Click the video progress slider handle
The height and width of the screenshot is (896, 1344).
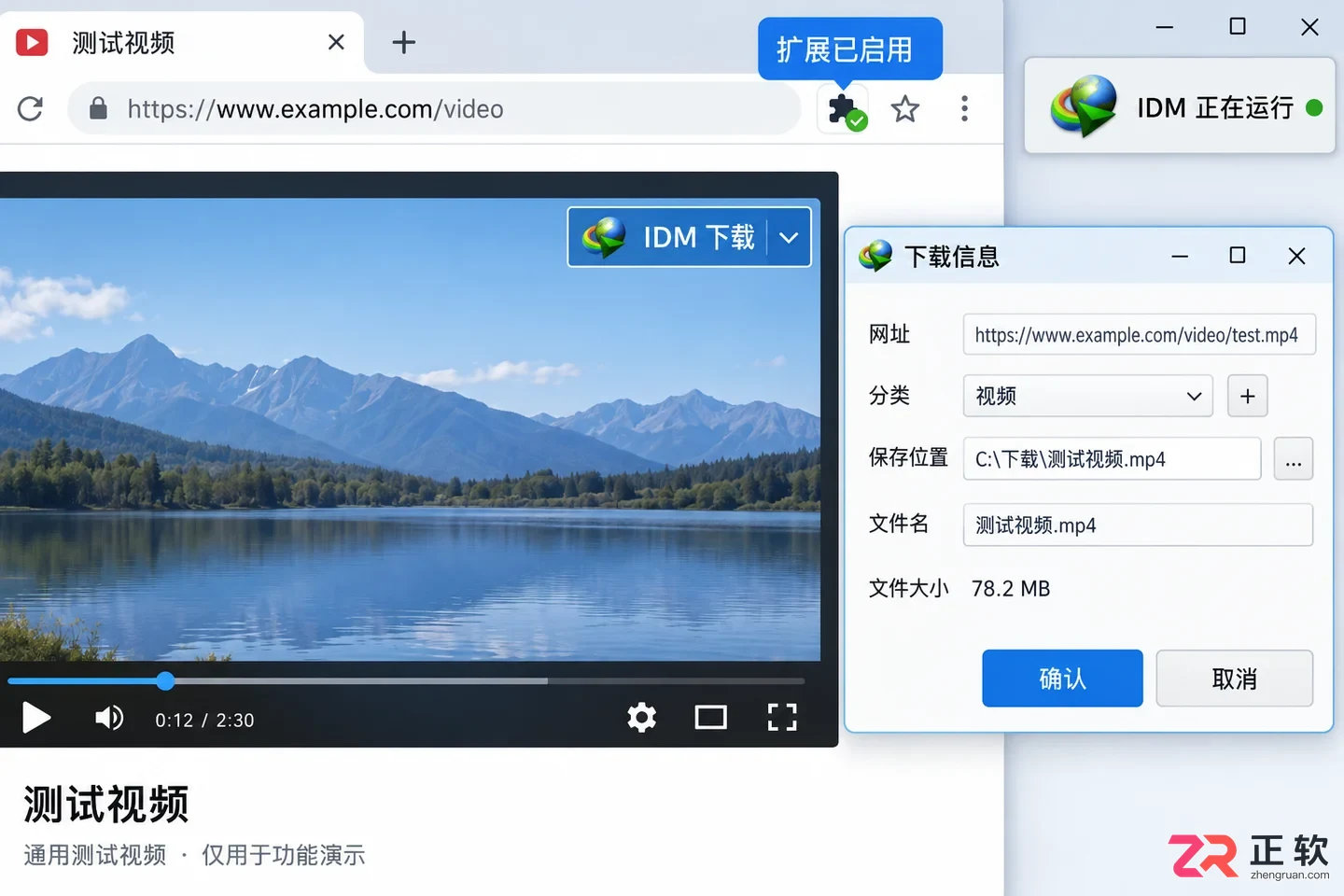point(165,681)
